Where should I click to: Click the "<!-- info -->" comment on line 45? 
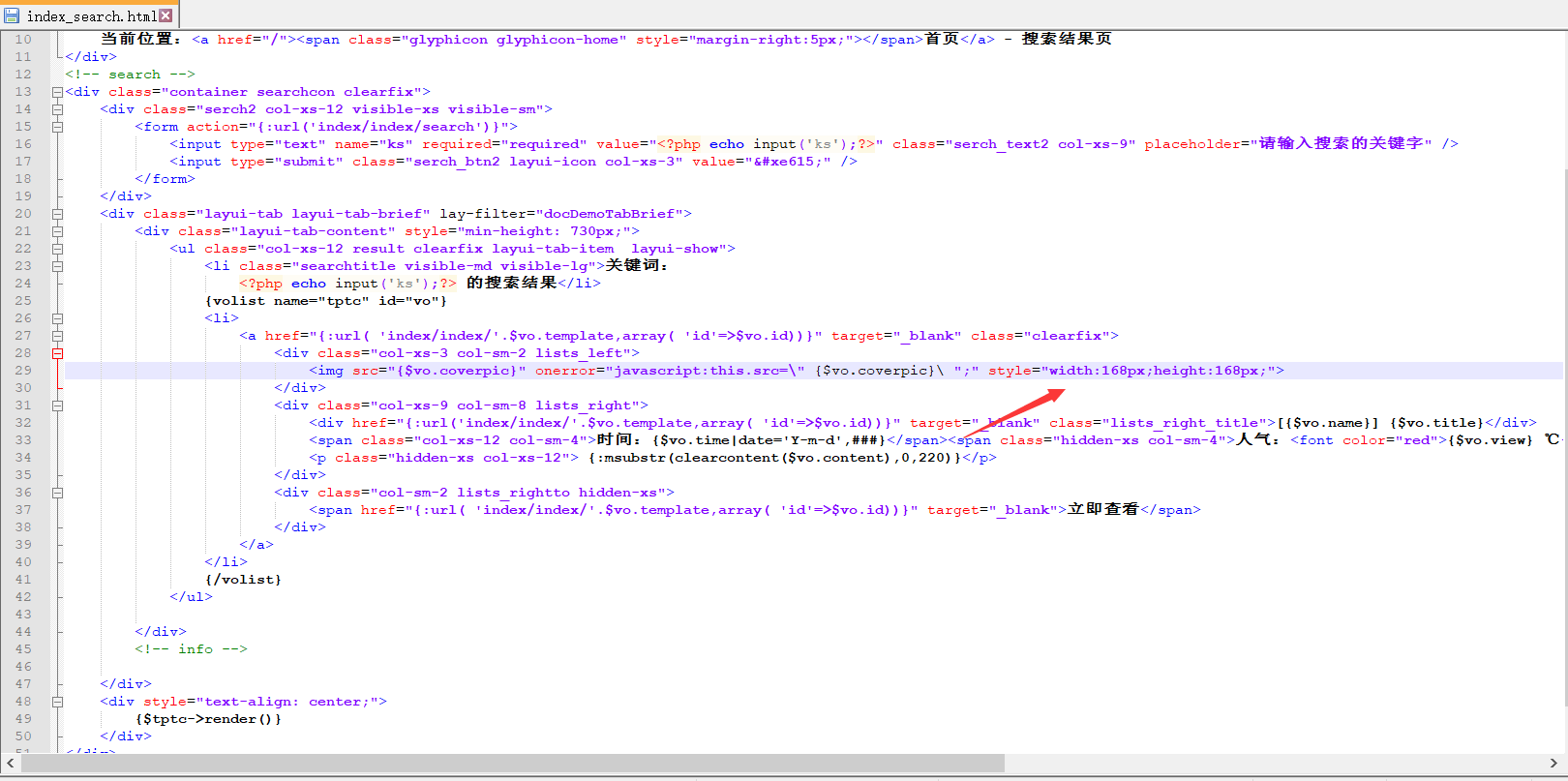[191, 649]
